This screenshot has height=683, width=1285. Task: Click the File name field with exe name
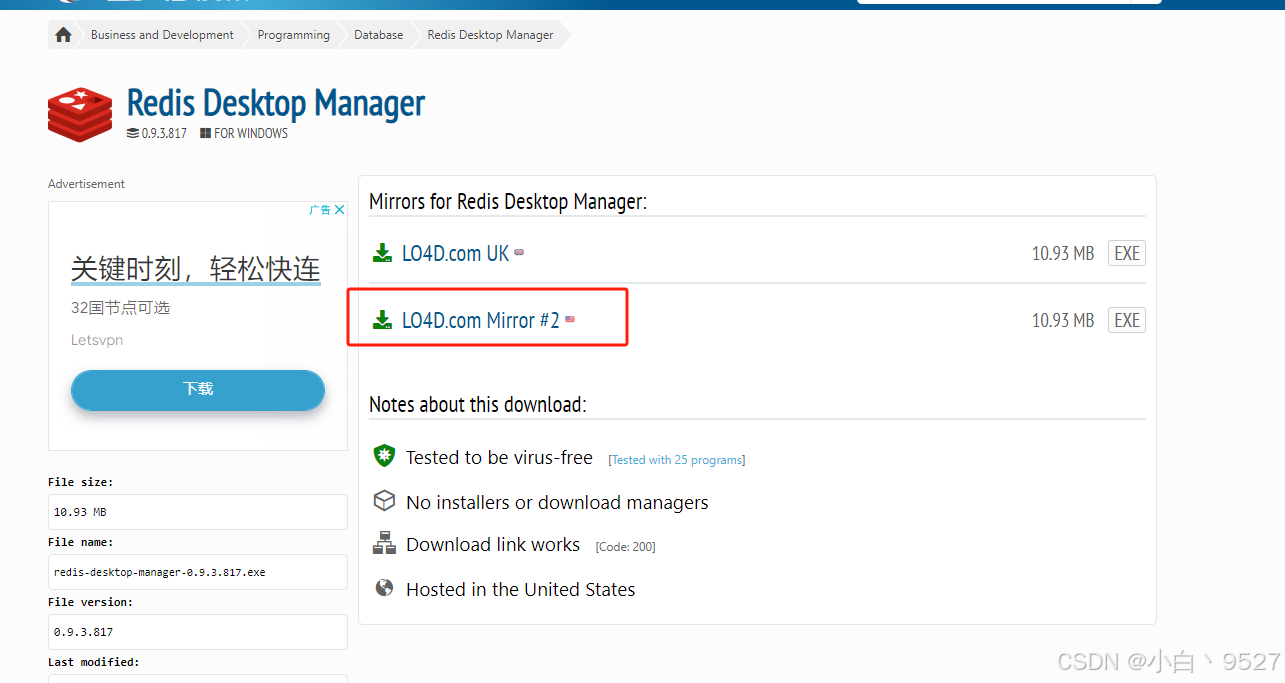198,572
